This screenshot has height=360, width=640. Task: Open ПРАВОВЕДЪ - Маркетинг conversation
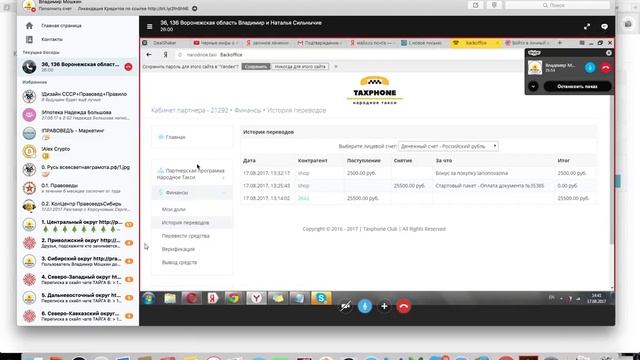(x=78, y=133)
